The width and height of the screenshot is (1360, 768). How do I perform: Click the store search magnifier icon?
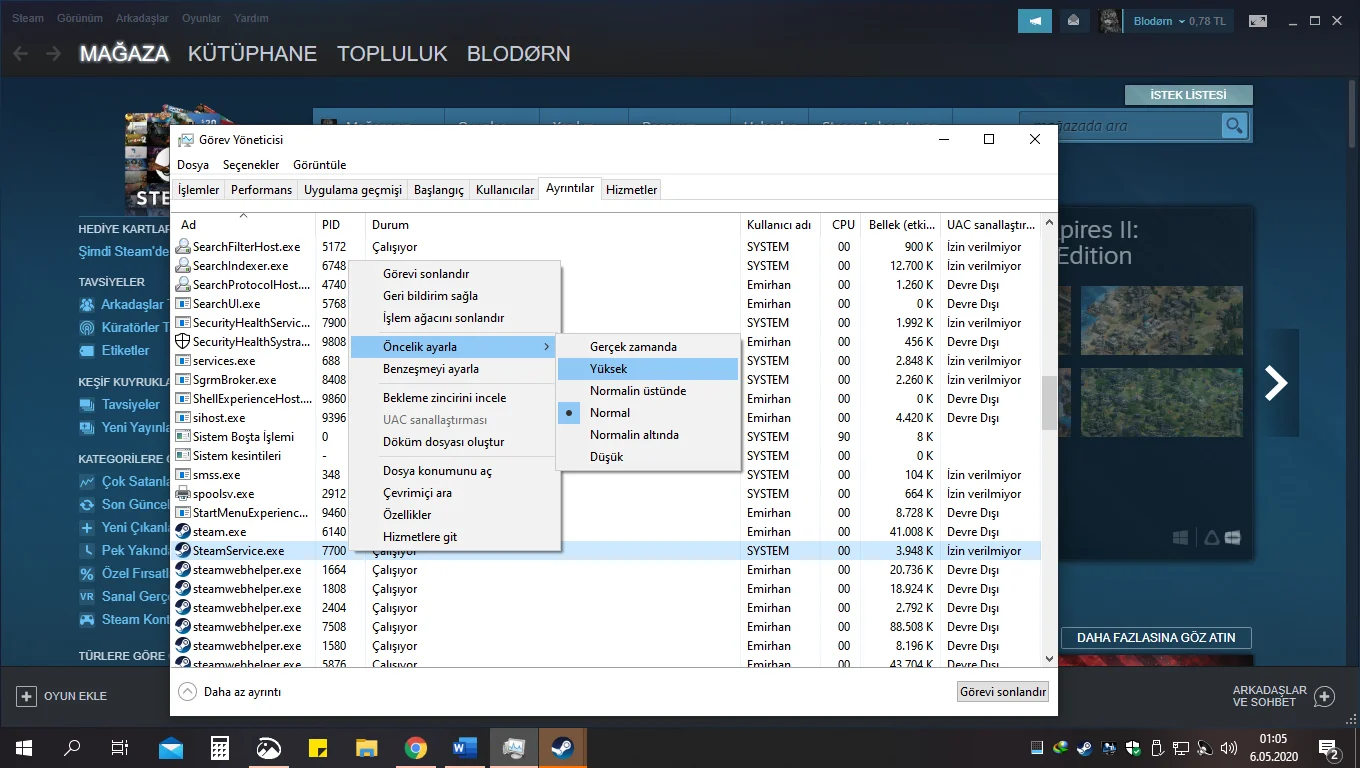click(1235, 126)
